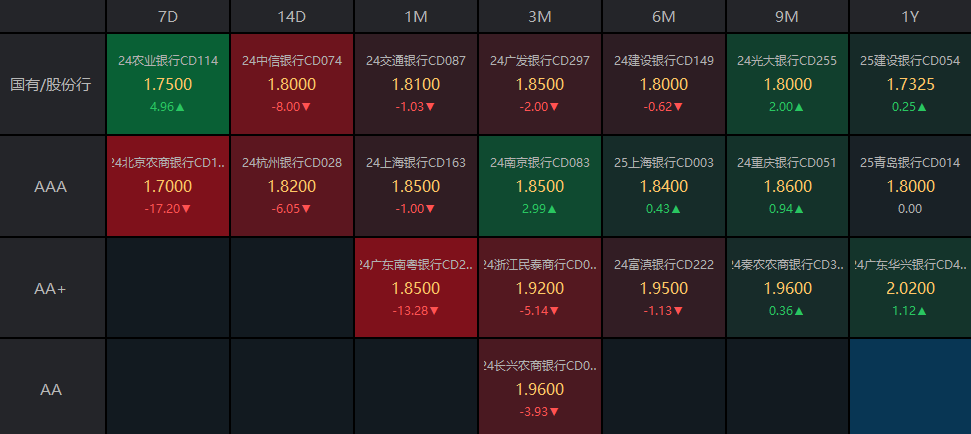Open the 24重庆银行CD051 quote cell
Image resolution: width=971 pixels, height=434 pixels.
[787, 186]
